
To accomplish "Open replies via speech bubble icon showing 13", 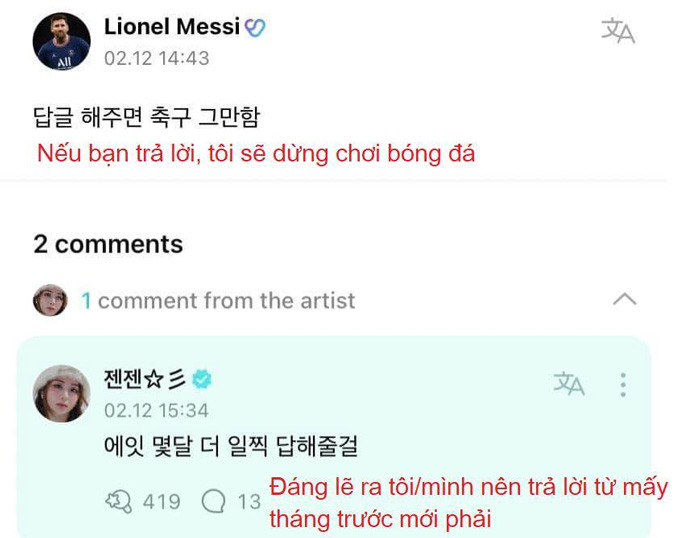I will (214, 500).
